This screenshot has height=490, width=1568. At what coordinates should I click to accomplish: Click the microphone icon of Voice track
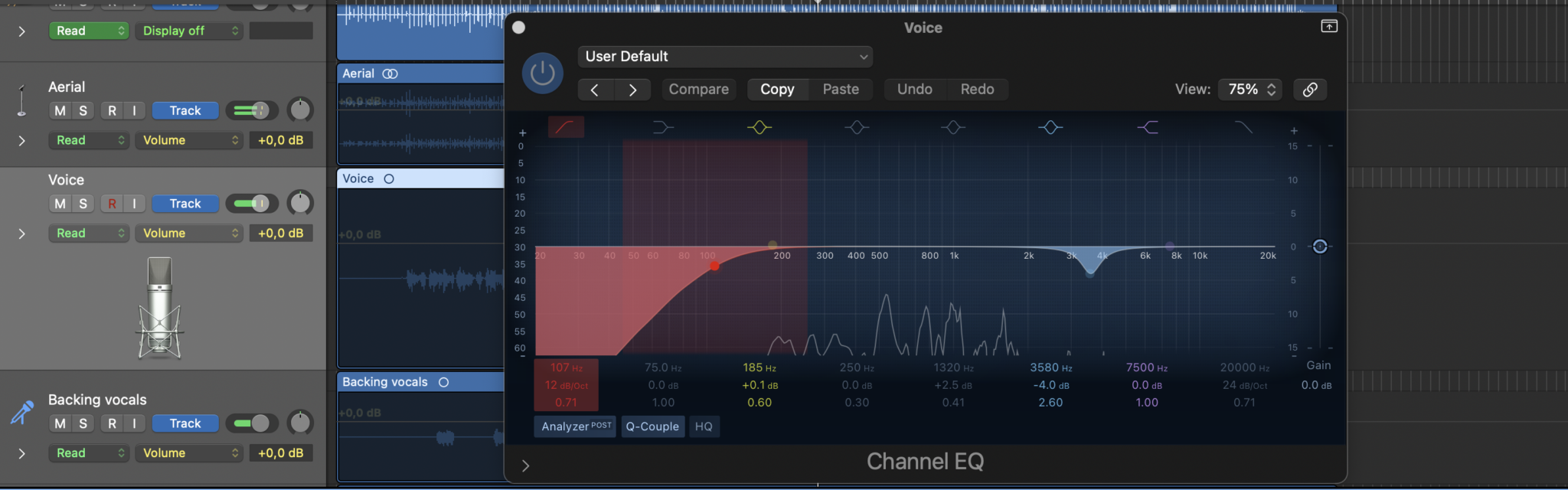coord(160,308)
